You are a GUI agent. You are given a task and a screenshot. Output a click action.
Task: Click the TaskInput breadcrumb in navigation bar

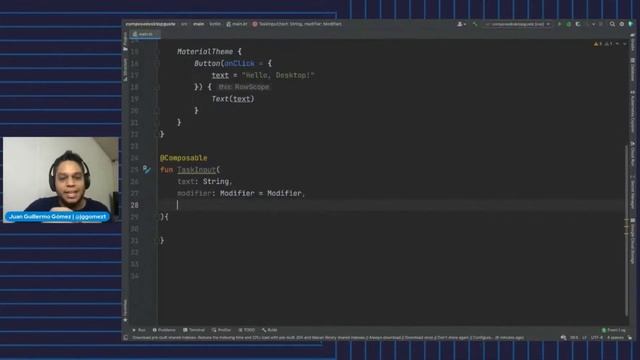[297, 24]
